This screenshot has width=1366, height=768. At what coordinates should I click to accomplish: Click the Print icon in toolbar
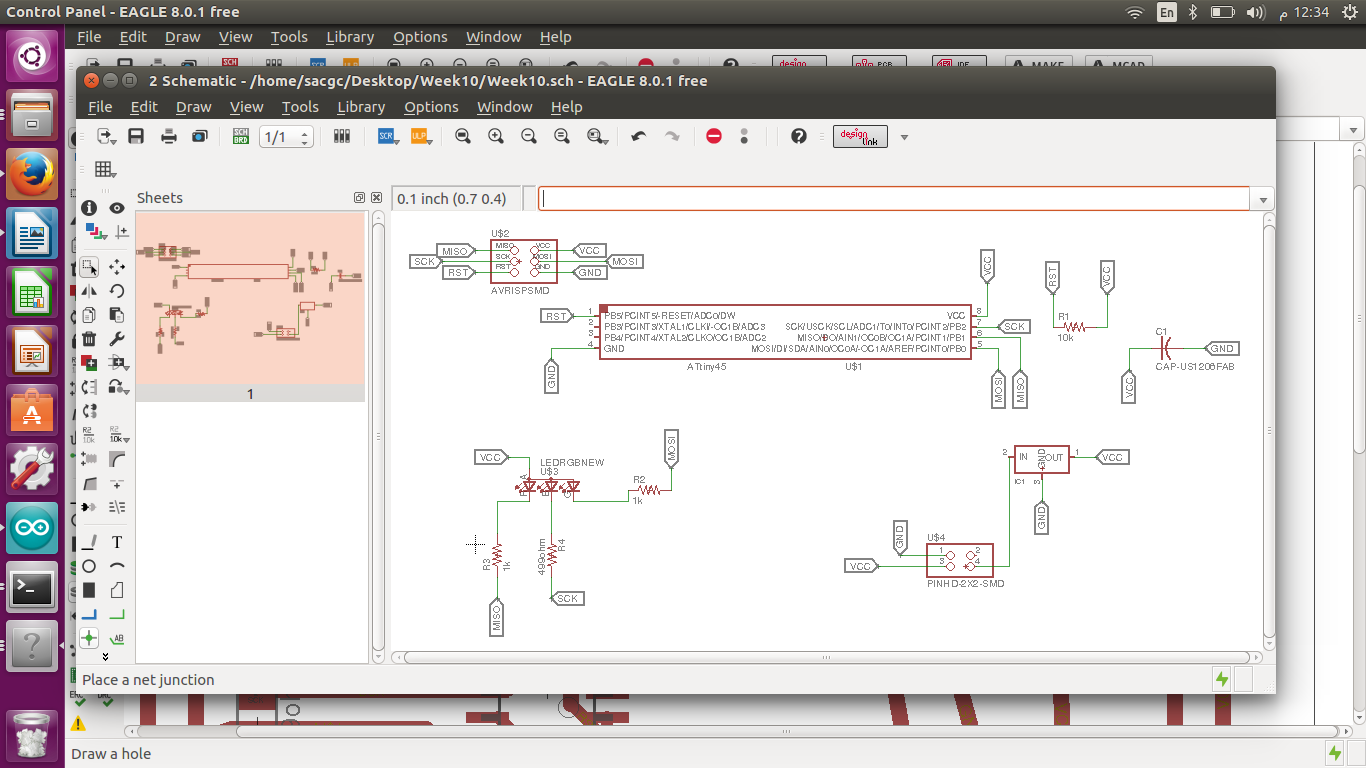tap(169, 136)
